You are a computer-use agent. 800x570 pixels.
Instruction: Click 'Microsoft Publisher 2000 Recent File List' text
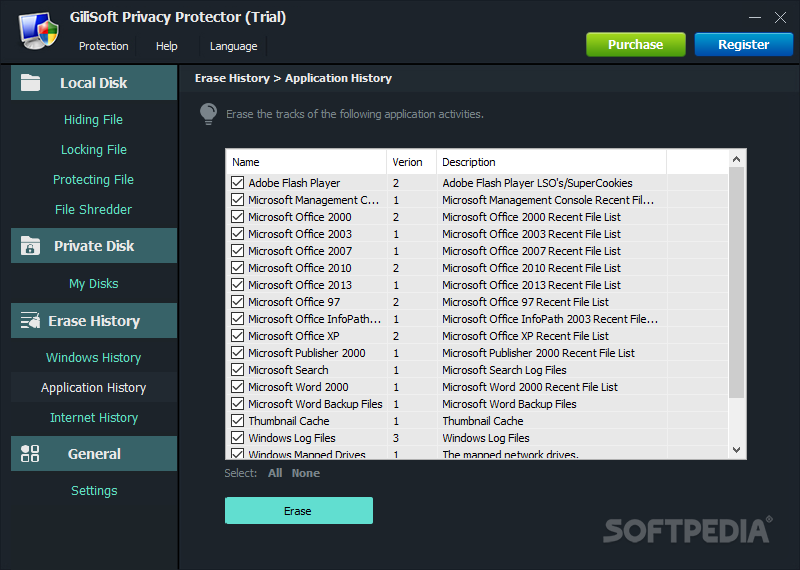[x=538, y=353]
